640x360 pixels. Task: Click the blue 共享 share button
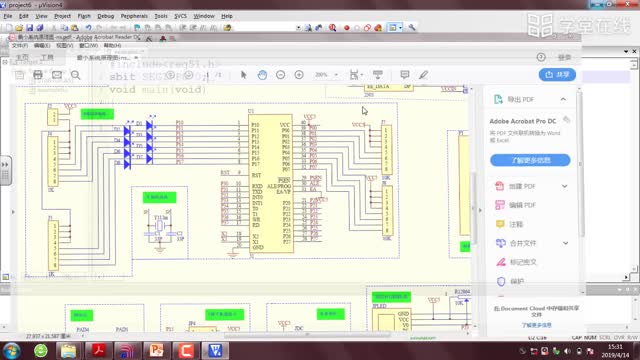point(557,75)
